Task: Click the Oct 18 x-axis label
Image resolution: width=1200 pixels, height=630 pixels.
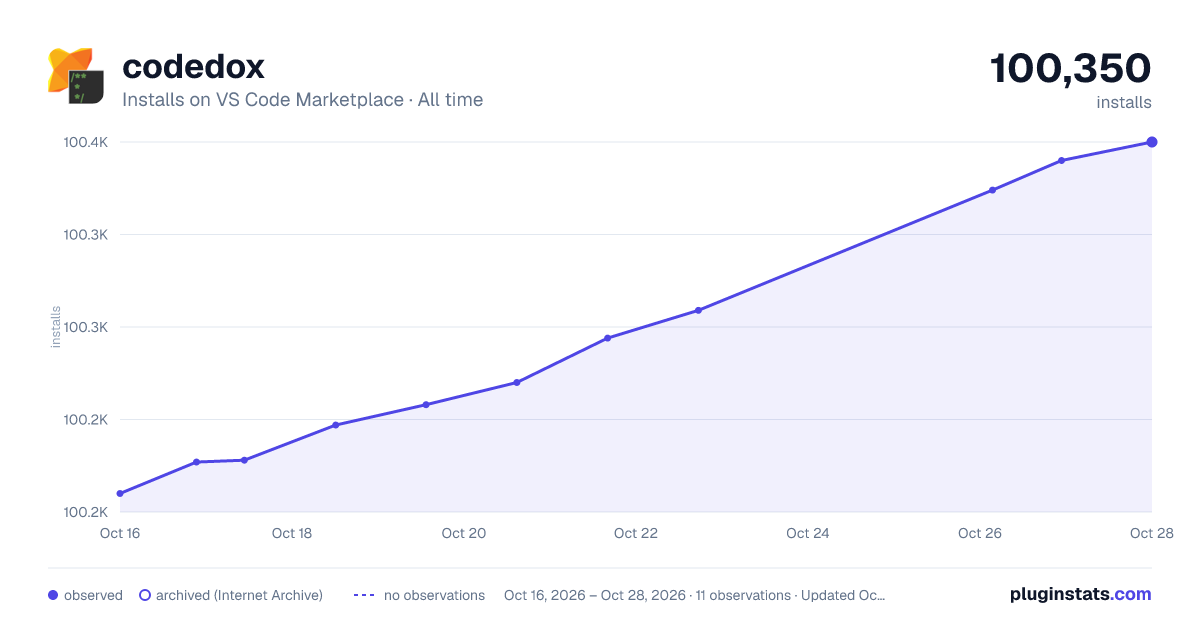Action: point(292,533)
